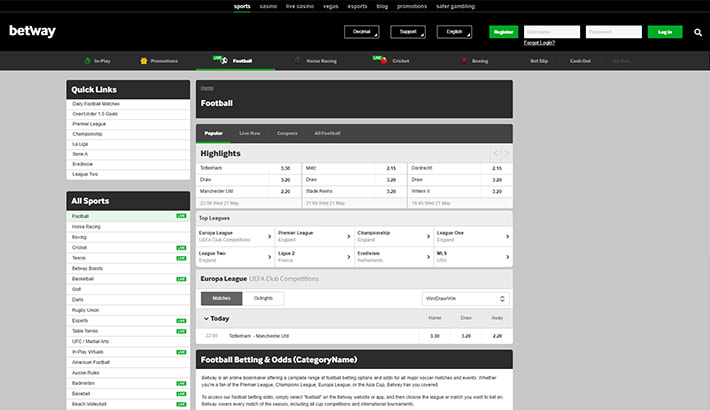Go to next Highlights slide arrow
The height and width of the screenshot is (410, 710).
[x=507, y=154]
